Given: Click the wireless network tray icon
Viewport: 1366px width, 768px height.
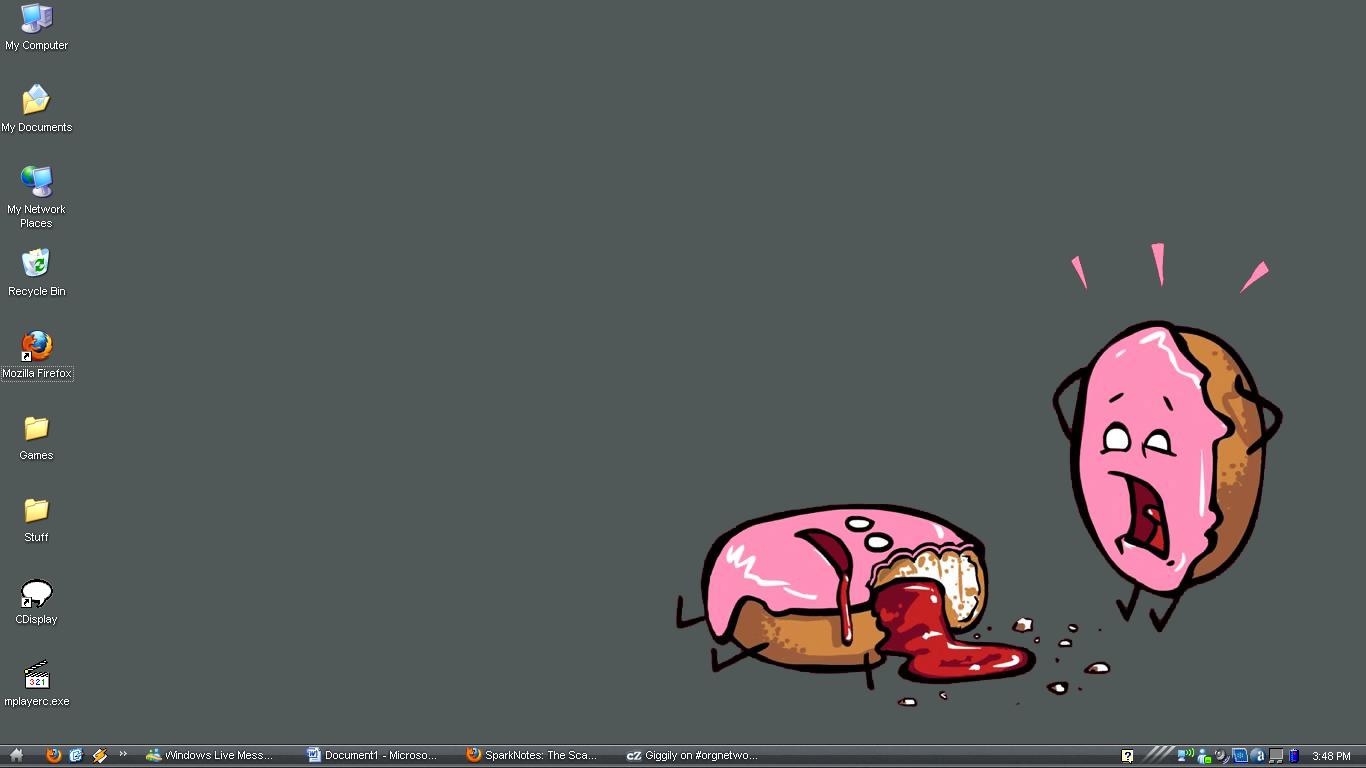Looking at the screenshot, I should coord(1186,755).
